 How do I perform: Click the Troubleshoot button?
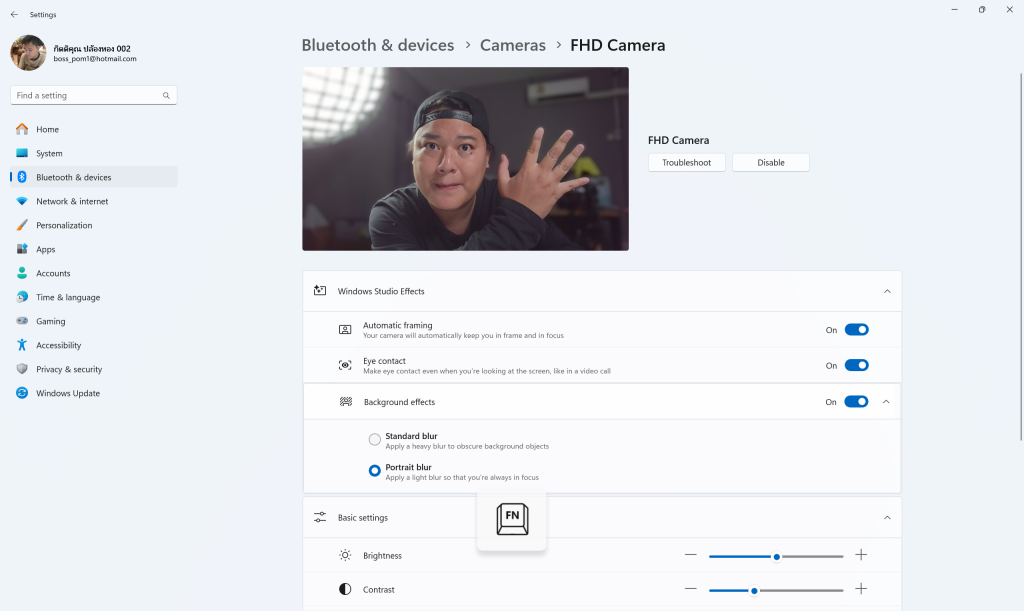(686, 163)
